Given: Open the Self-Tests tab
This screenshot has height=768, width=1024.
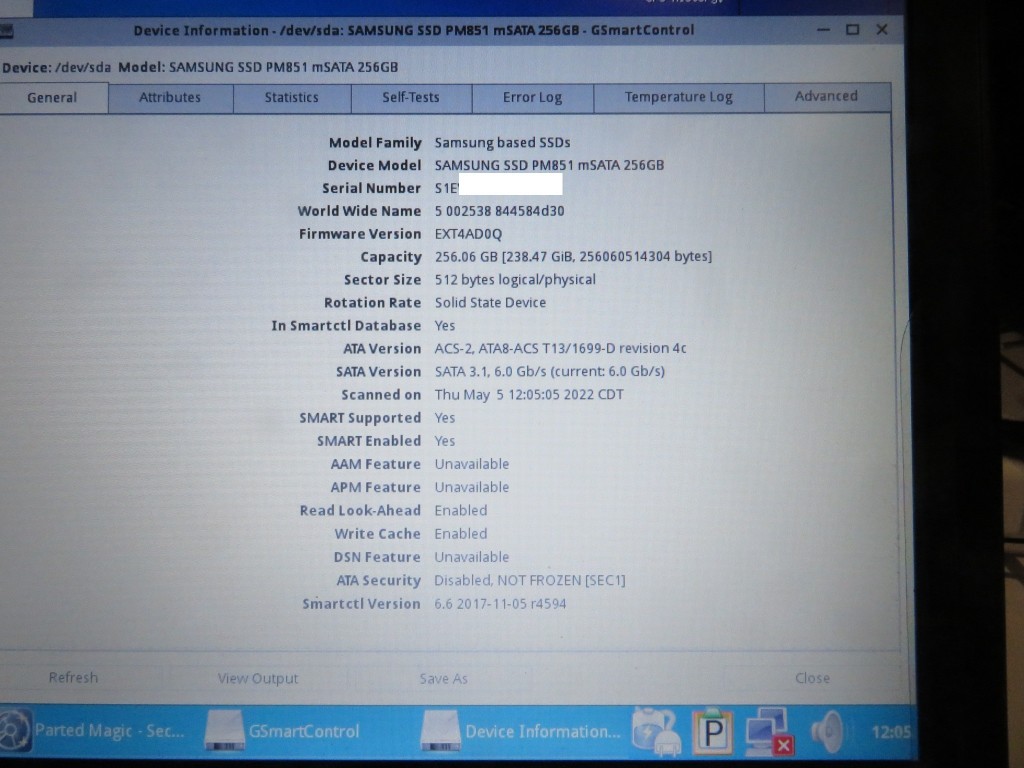Looking at the screenshot, I should [411, 98].
